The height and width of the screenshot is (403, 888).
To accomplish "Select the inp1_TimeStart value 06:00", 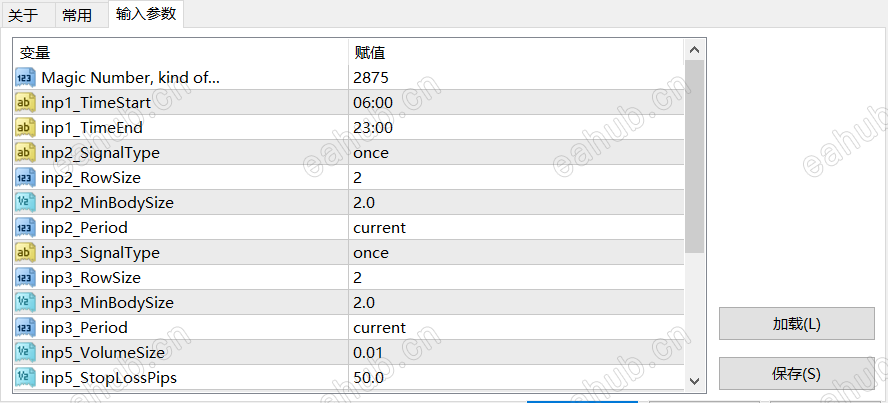I will [x=373, y=103].
